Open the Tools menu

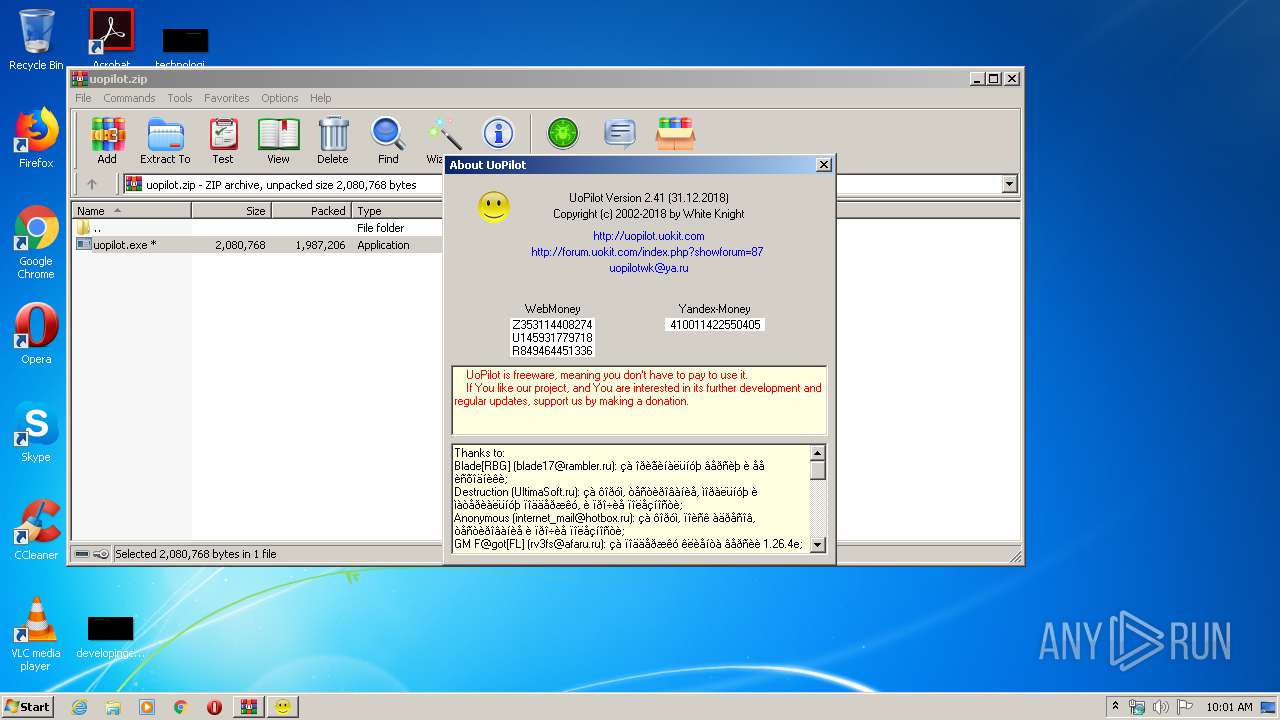click(x=180, y=98)
